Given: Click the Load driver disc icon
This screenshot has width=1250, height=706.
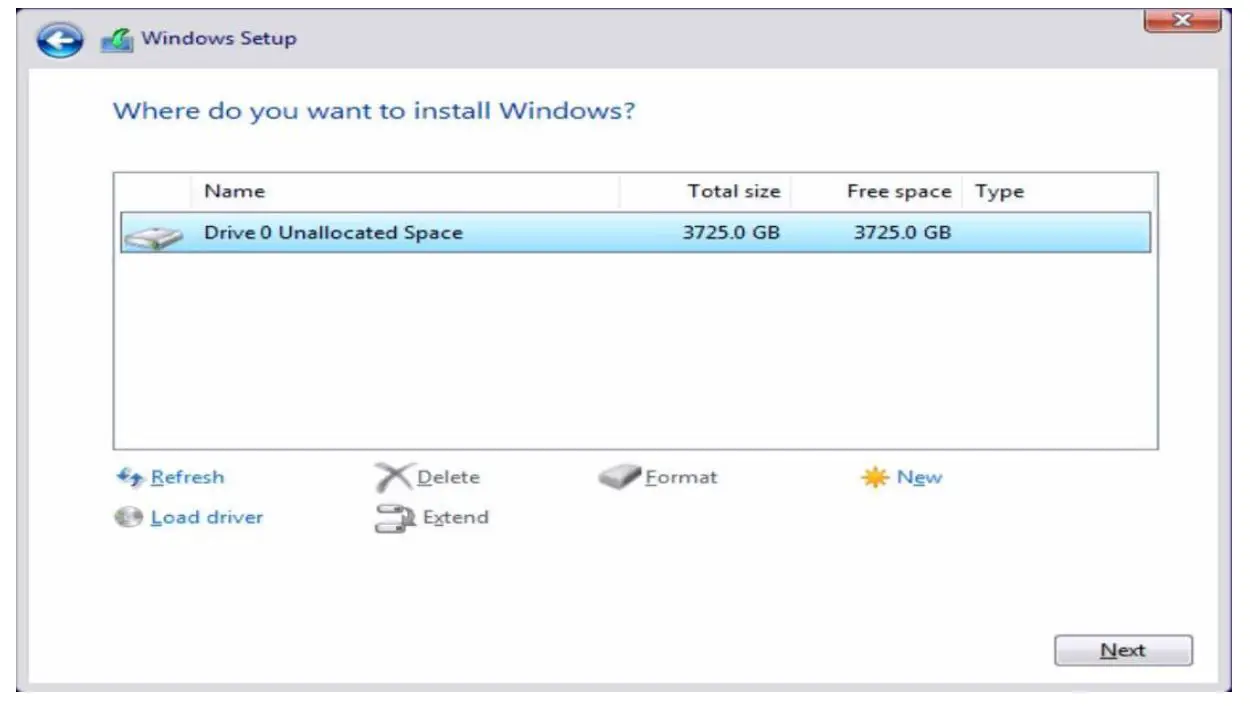Looking at the screenshot, I should tap(129, 518).
